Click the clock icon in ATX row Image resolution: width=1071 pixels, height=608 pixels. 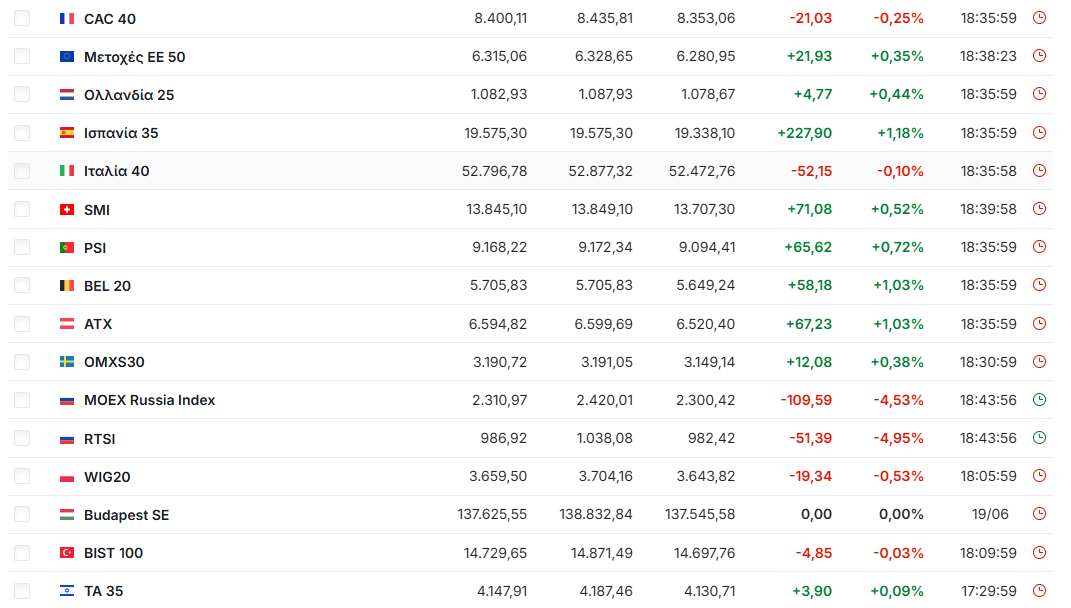(1040, 324)
